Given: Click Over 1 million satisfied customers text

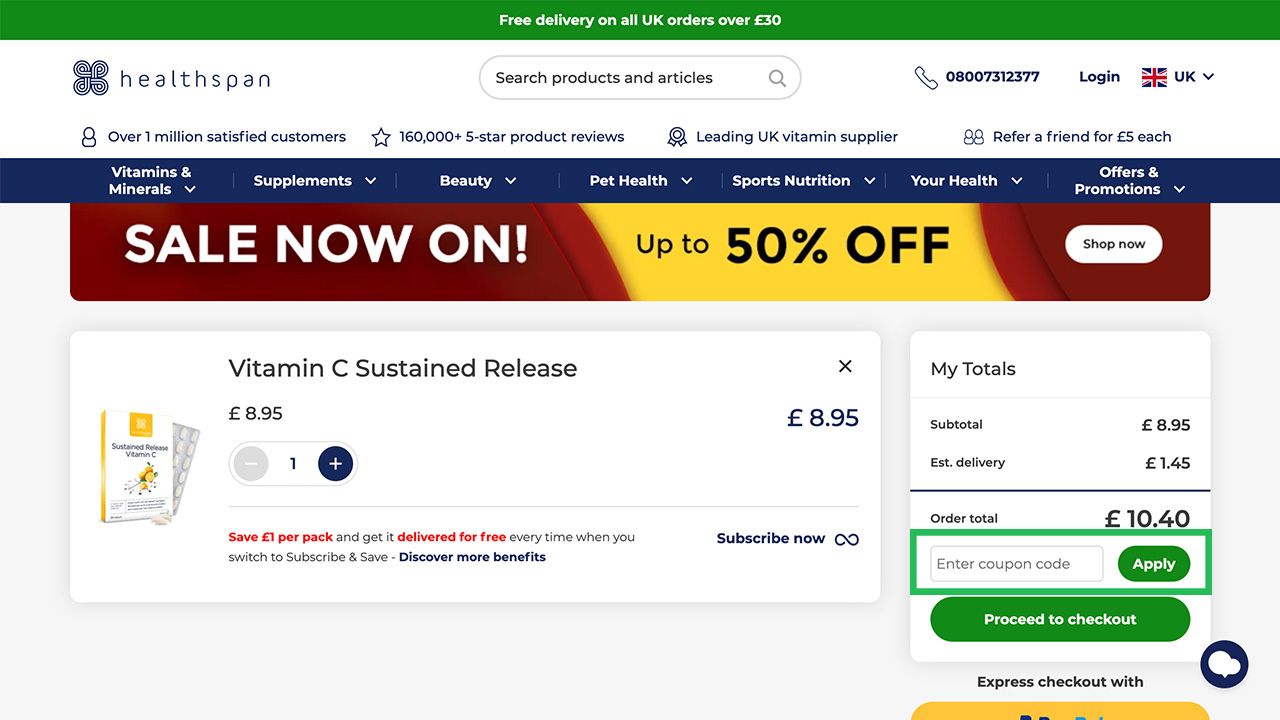Looking at the screenshot, I should click(x=227, y=137).
